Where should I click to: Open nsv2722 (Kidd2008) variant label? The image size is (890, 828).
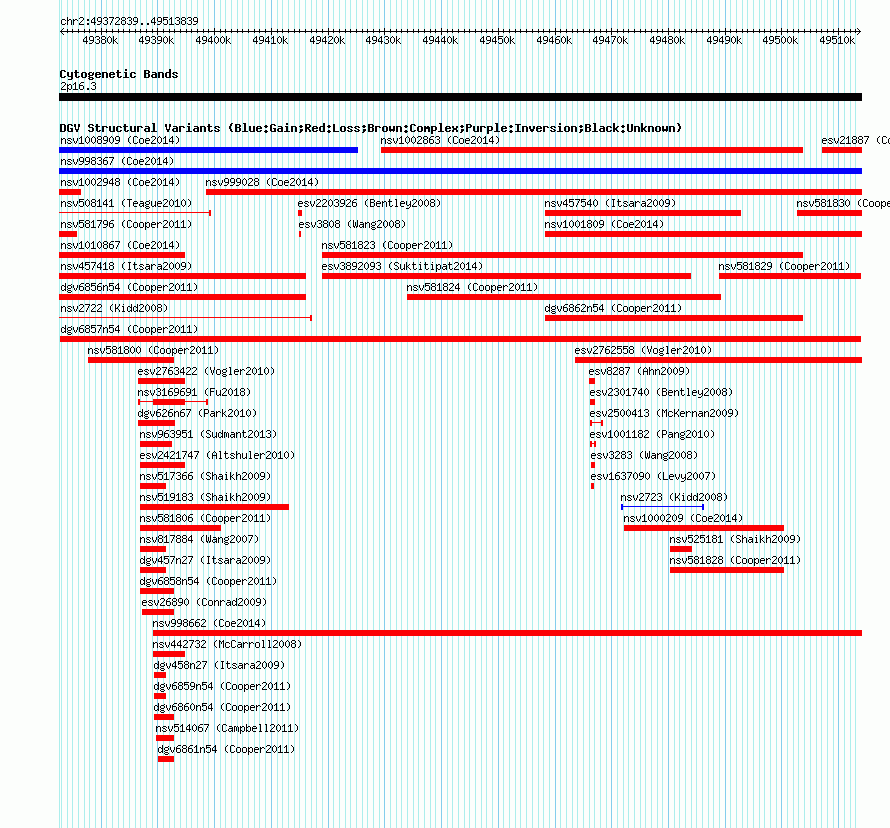click(x=114, y=308)
